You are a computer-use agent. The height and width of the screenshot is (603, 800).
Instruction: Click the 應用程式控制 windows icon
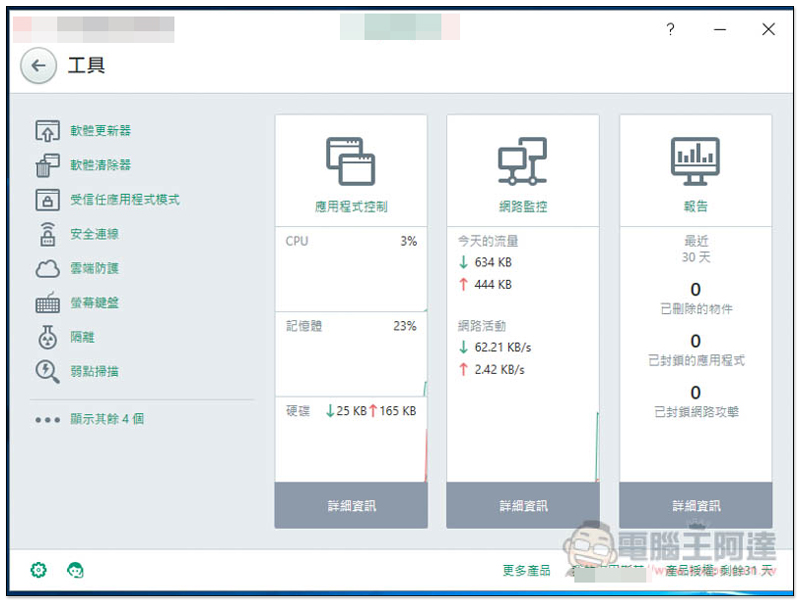tap(351, 161)
